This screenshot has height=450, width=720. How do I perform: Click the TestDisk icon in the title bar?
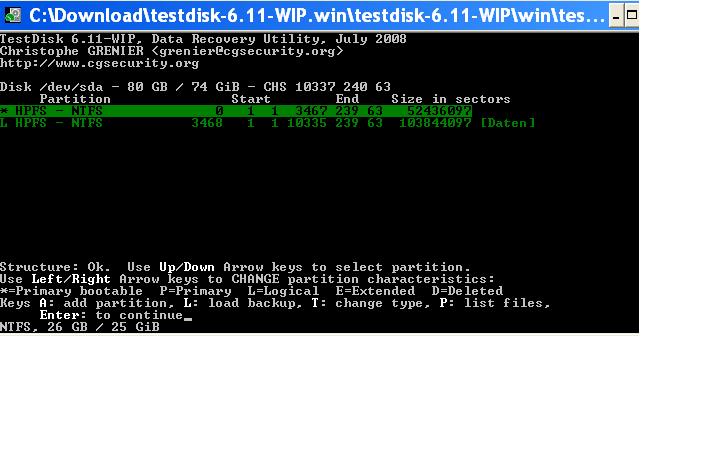tap(12, 15)
